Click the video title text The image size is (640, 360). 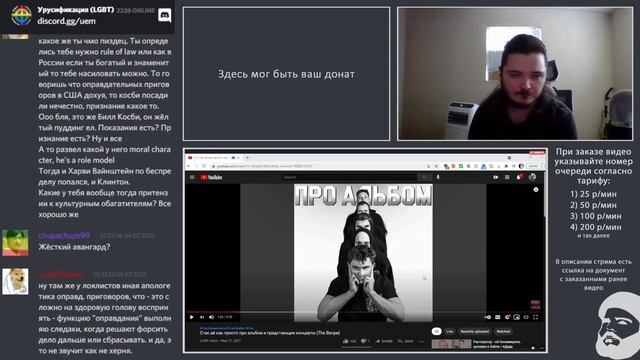tap(270, 333)
